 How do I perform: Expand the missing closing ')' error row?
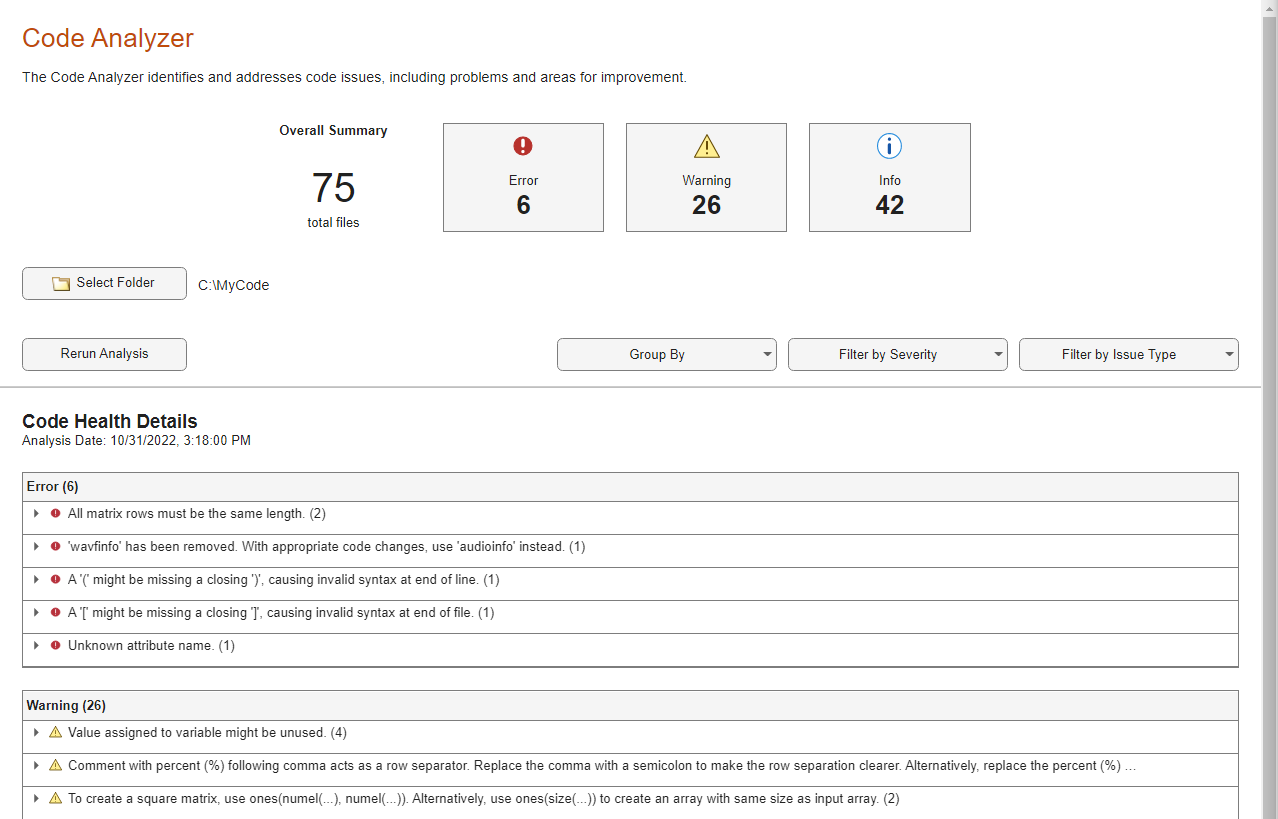point(37,580)
